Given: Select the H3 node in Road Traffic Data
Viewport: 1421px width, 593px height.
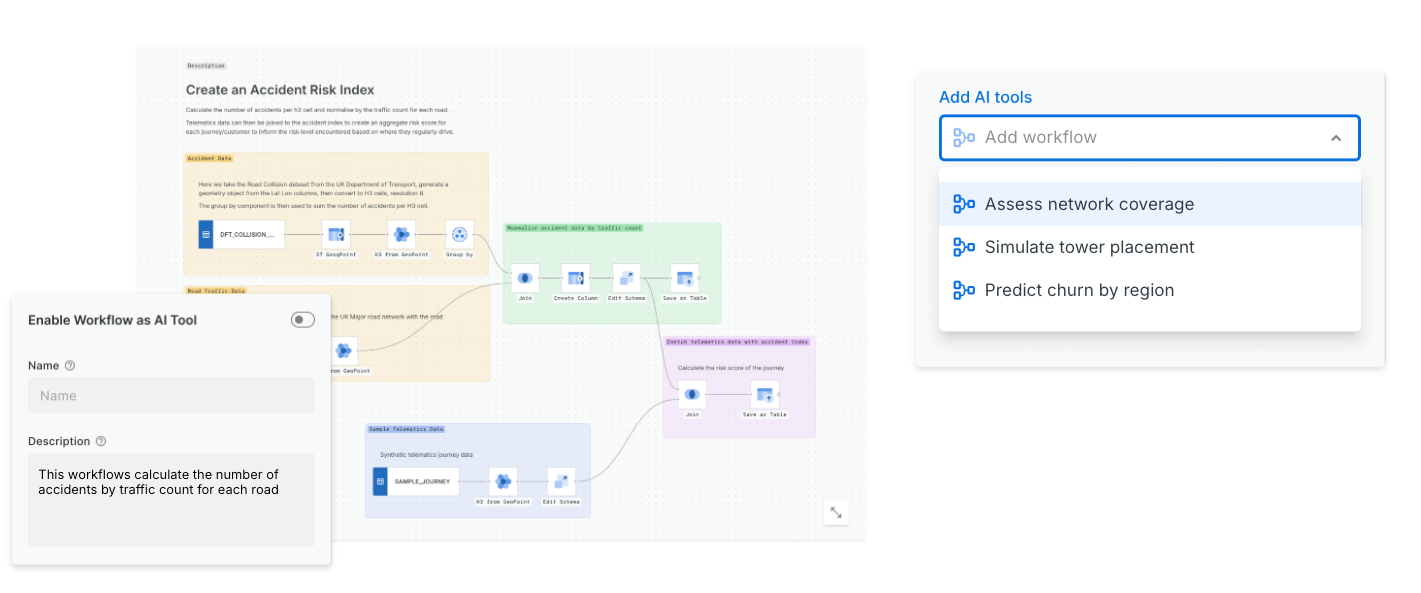Looking at the screenshot, I should [343, 350].
